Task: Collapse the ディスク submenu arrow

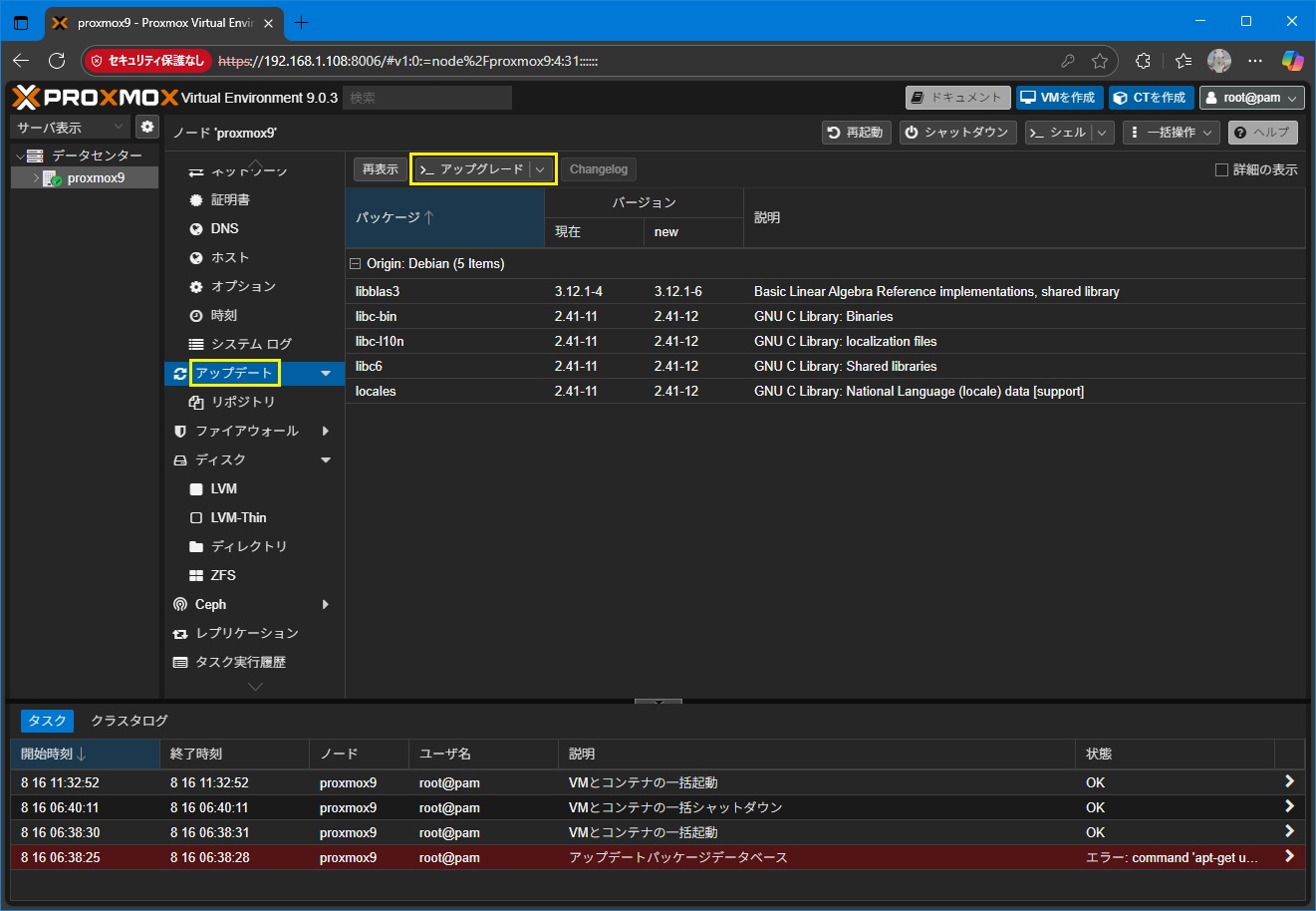Action: [326, 459]
